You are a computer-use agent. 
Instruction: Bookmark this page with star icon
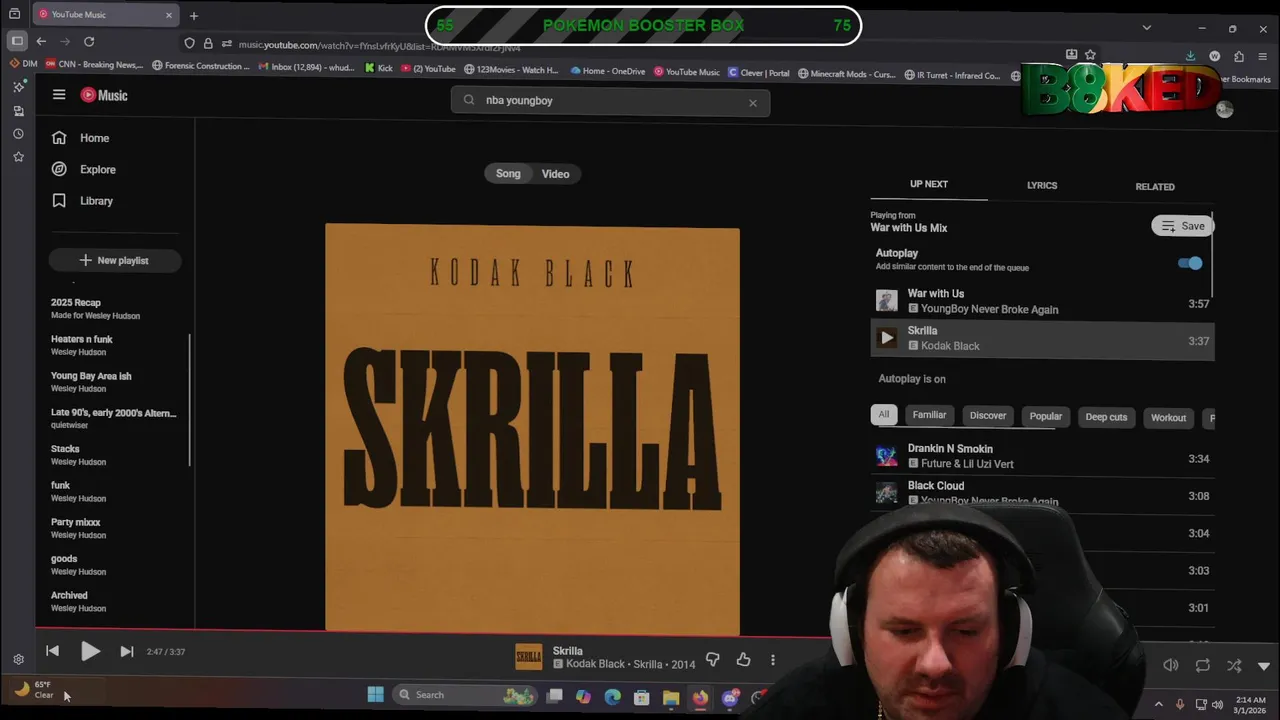[x=1090, y=55]
